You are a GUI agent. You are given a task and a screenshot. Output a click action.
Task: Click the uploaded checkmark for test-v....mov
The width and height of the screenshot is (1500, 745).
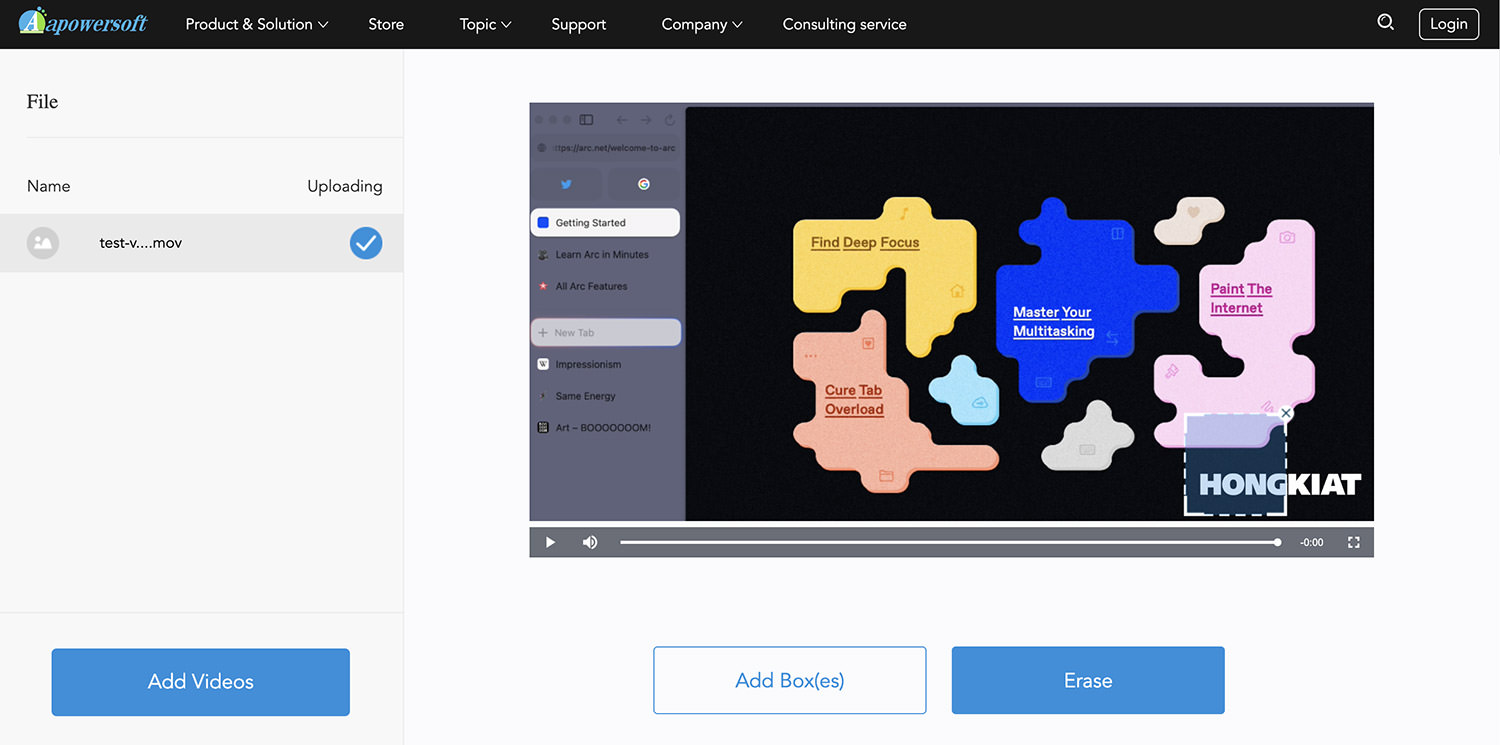pyautogui.click(x=366, y=243)
